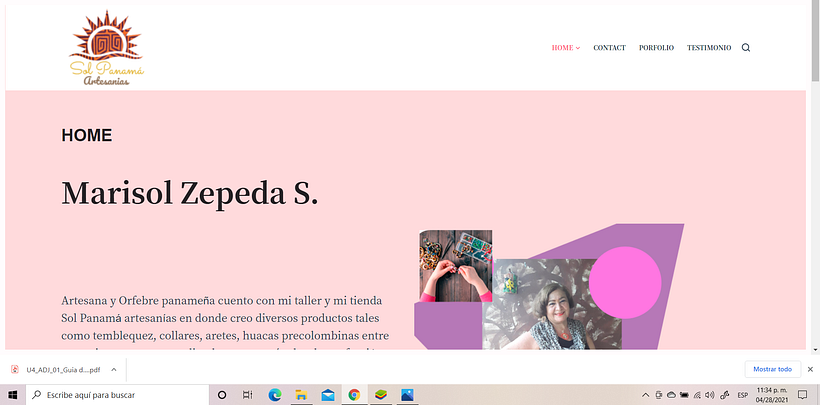
Task: Click the Sol Panamá Artesanías logo
Action: (x=108, y=48)
